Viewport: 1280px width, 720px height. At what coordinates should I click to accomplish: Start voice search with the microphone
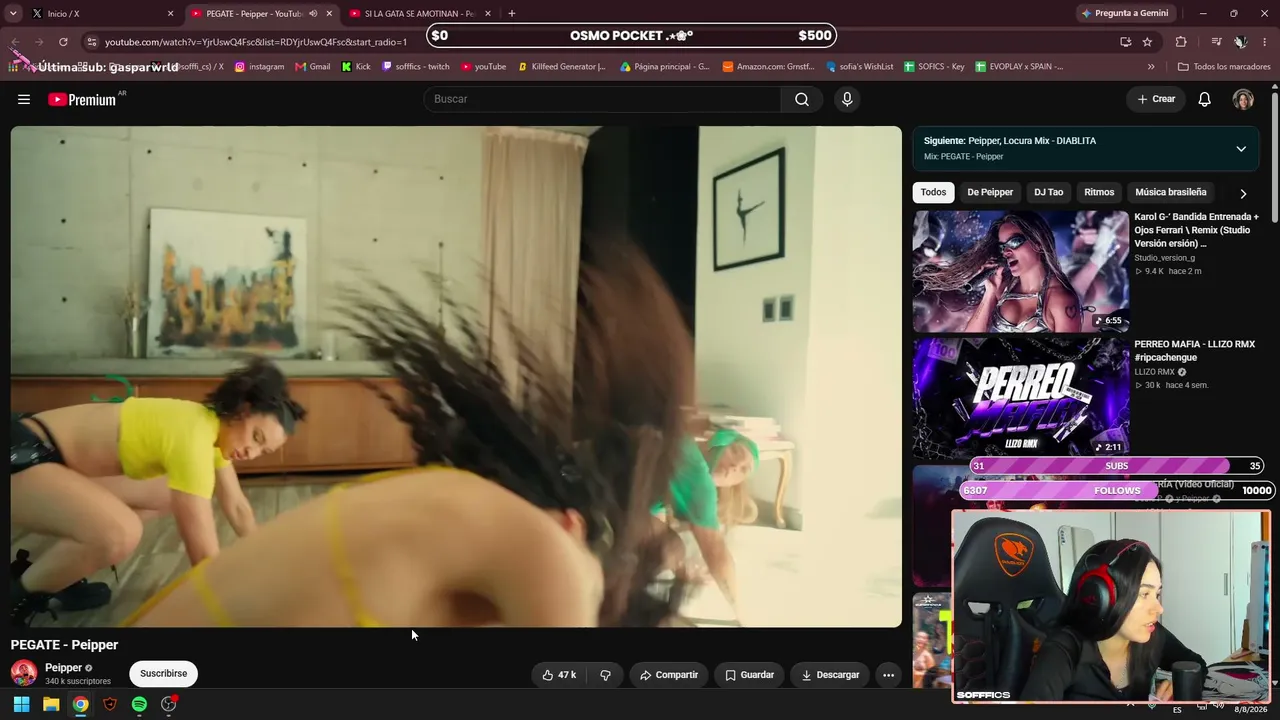click(847, 99)
